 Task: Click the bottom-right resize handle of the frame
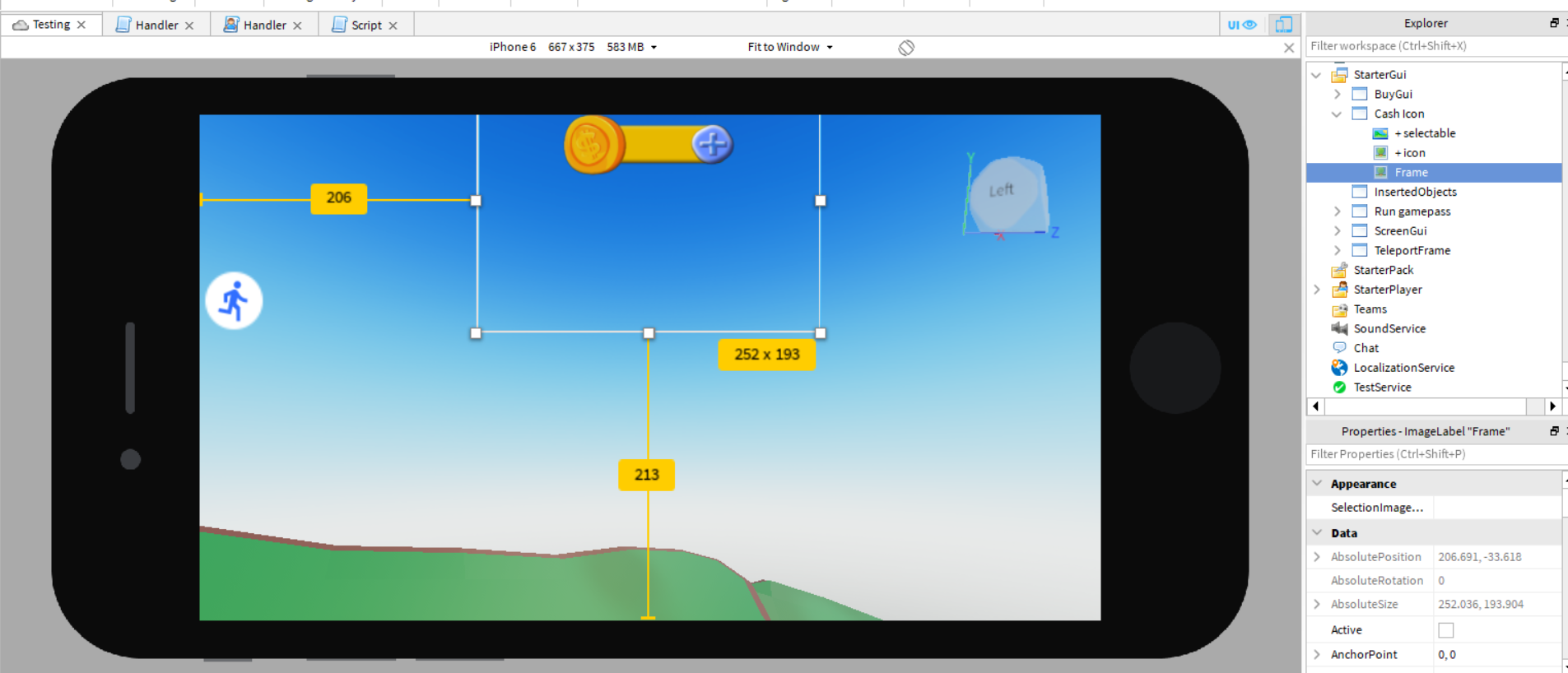[x=820, y=333]
